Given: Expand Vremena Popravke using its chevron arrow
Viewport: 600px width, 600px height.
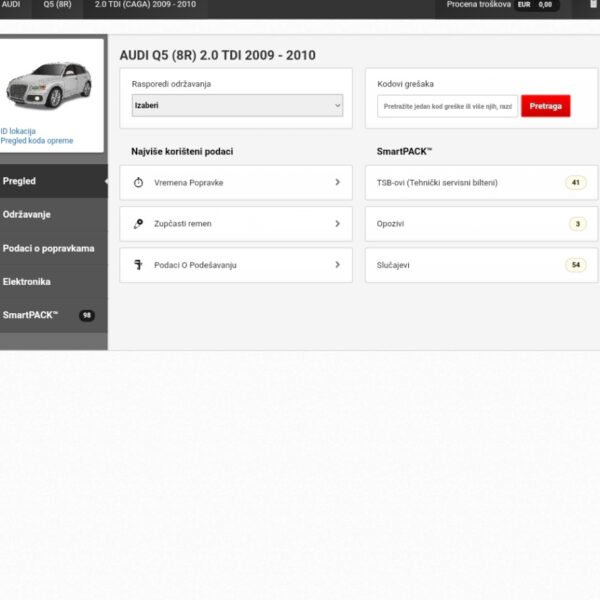Looking at the screenshot, I should [337, 183].
